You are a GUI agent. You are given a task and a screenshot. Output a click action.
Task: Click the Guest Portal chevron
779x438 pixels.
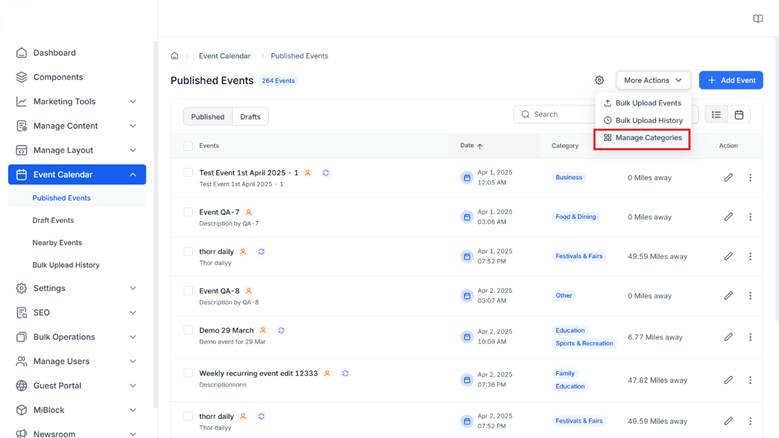click(x=133, y=385)
